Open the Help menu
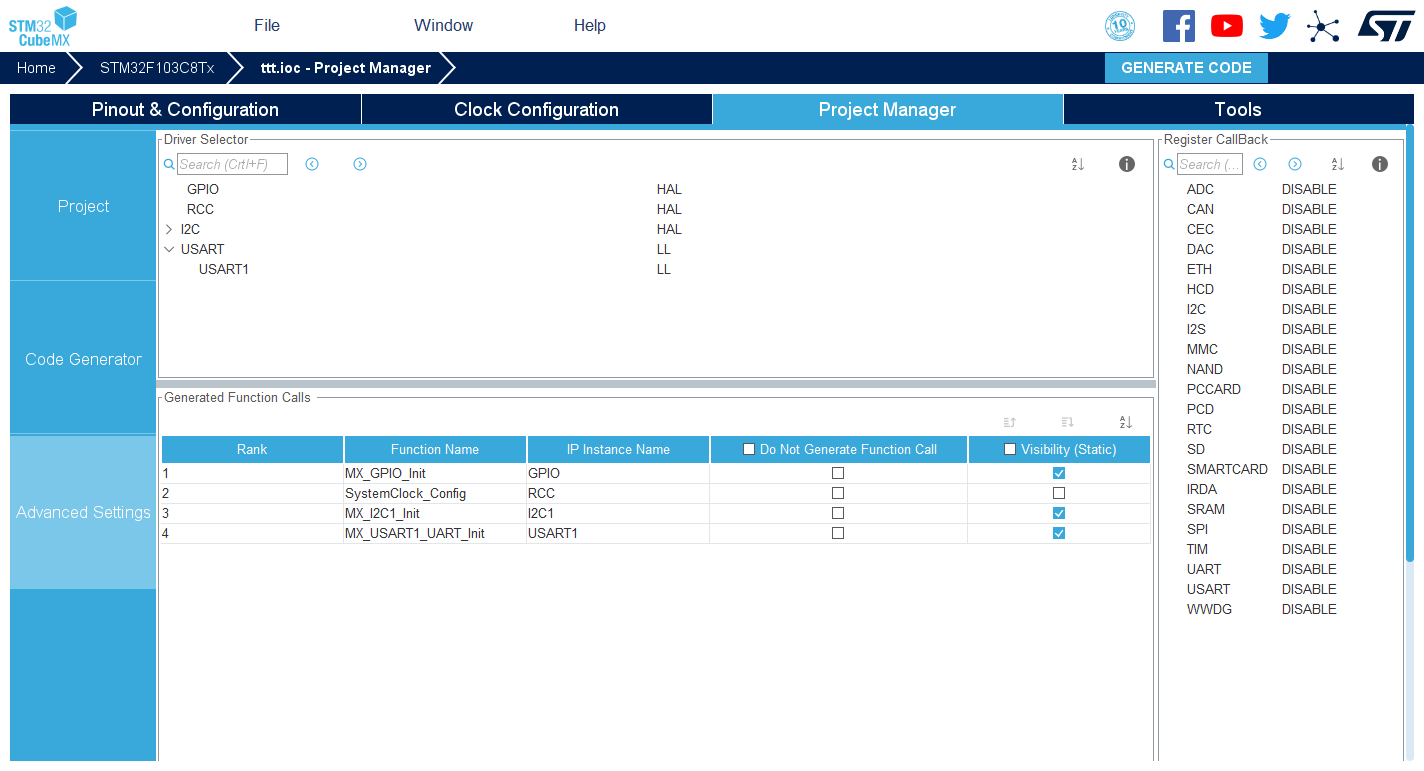Screen dimensions: 1424x771 click(590, 26)
